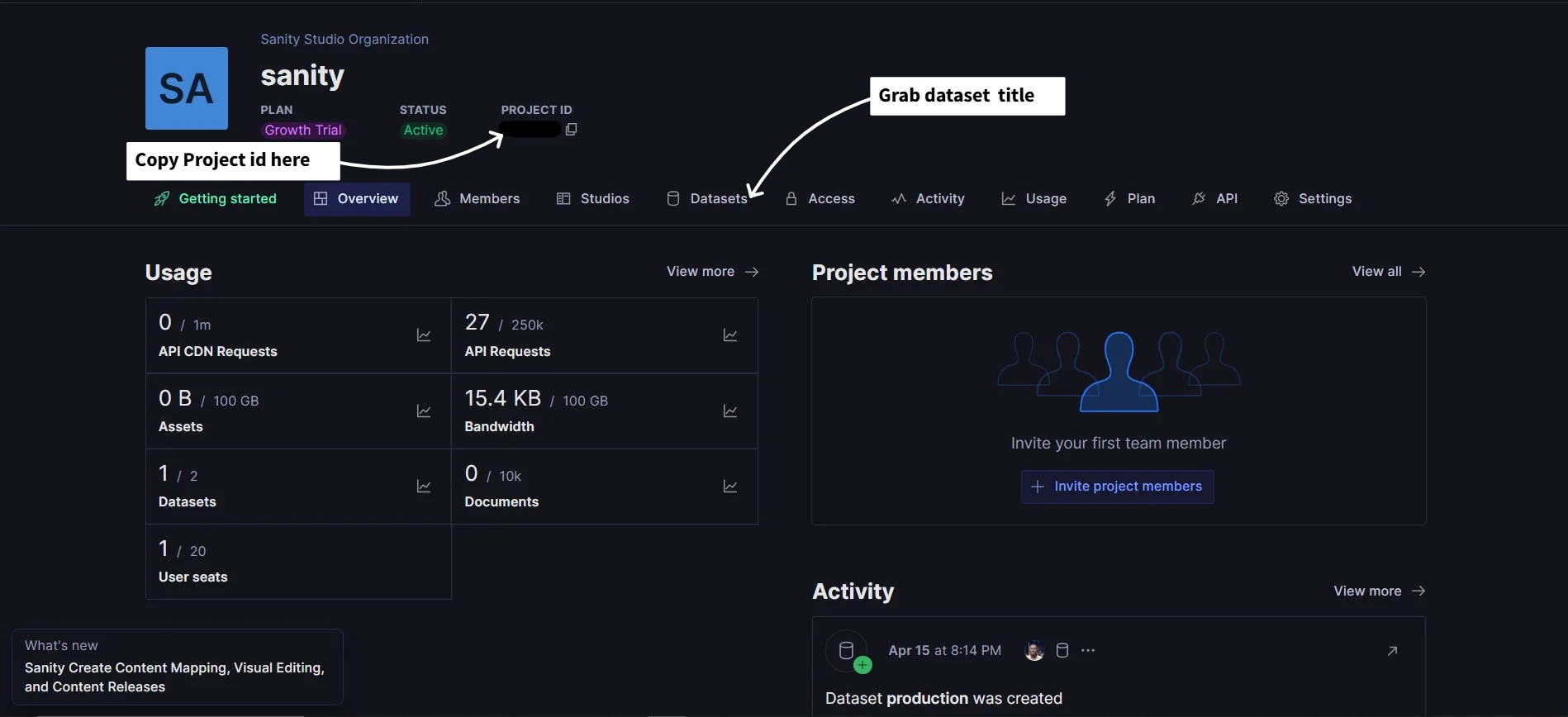This screenshot has height=717, width=1568.
Task: Open the Members tab
Action: (478, 199)
